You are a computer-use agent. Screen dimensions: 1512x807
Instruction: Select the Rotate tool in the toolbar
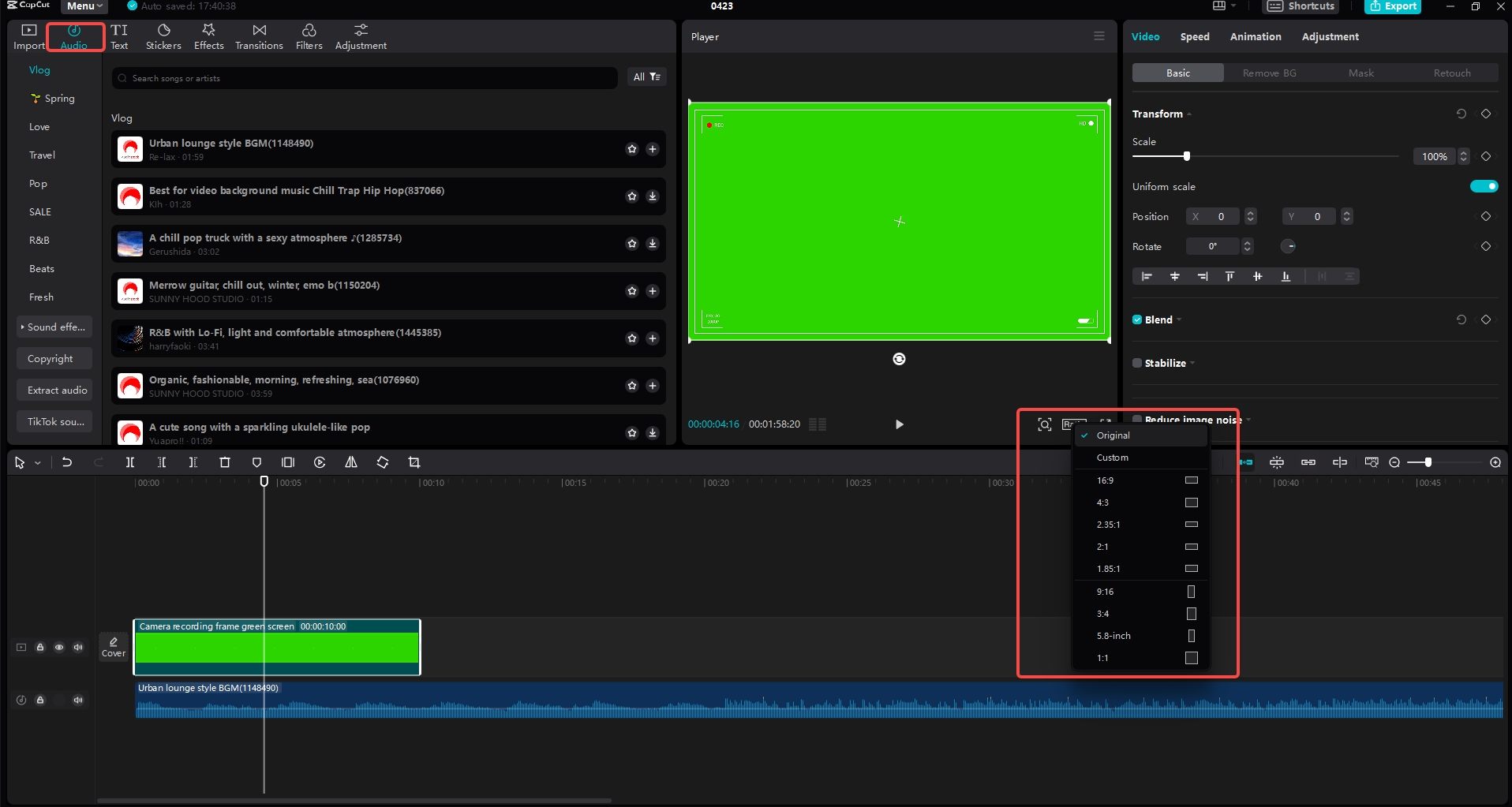382,462
